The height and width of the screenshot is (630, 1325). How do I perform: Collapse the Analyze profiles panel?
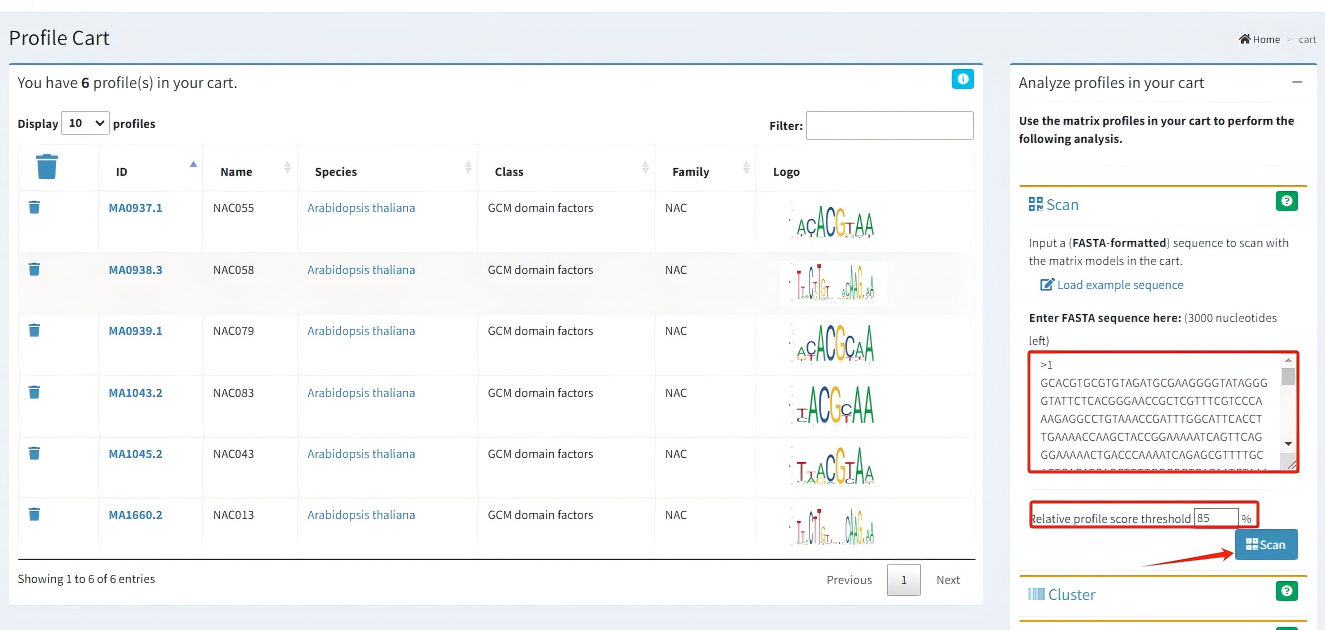tap(1297, 82)
